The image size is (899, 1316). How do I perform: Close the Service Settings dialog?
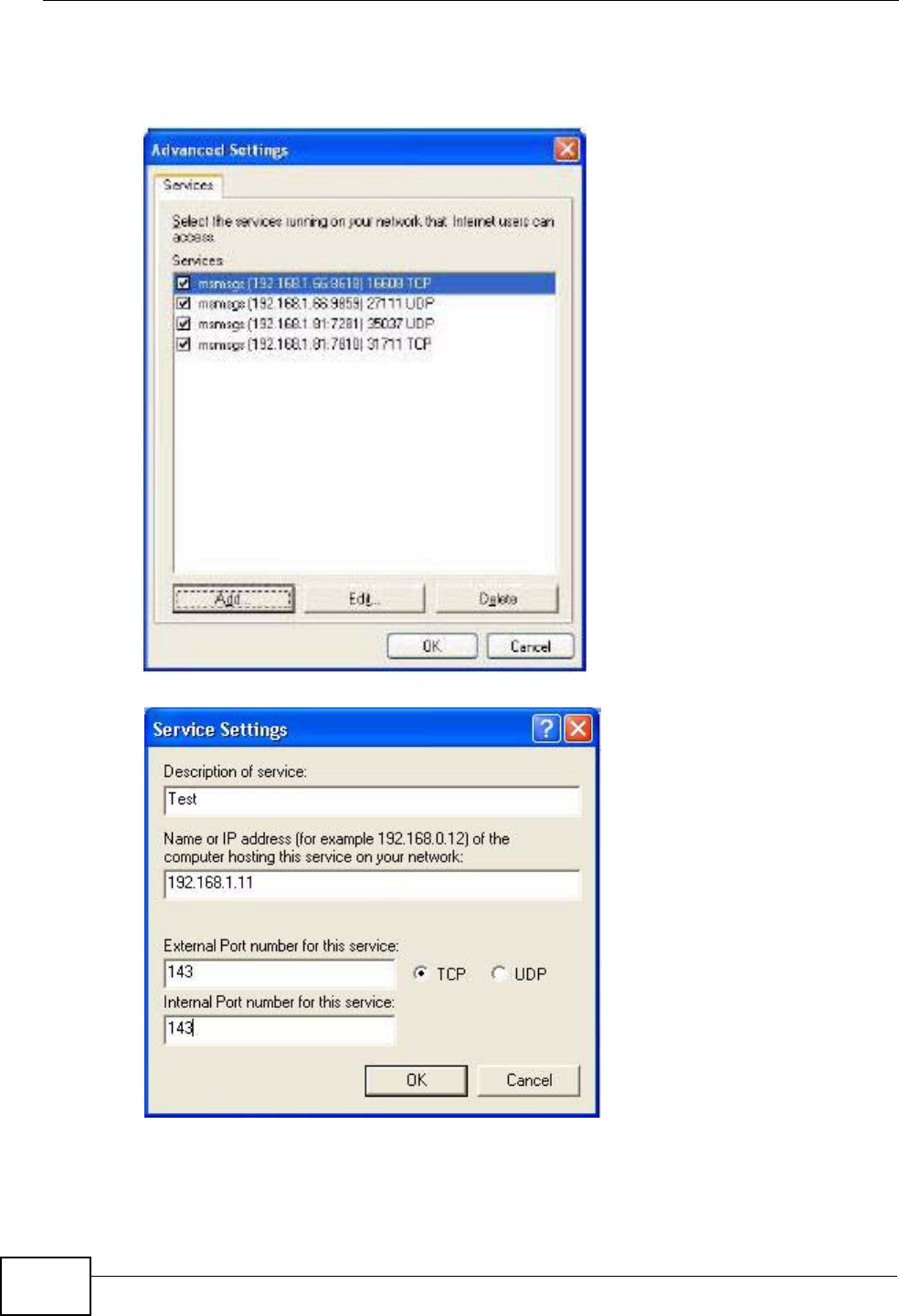578,728
